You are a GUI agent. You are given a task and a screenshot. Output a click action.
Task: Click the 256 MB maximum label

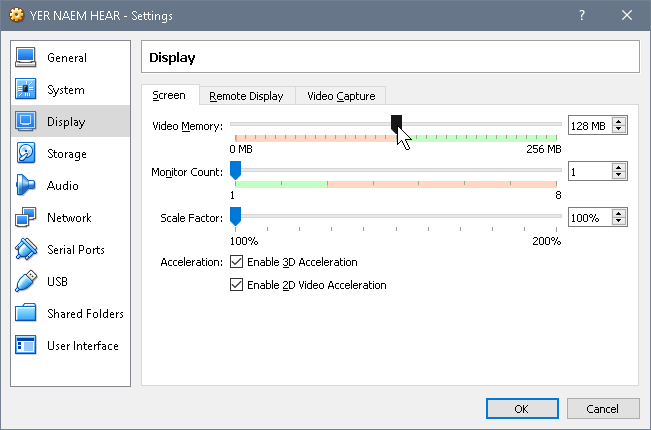tap(543, 149)
